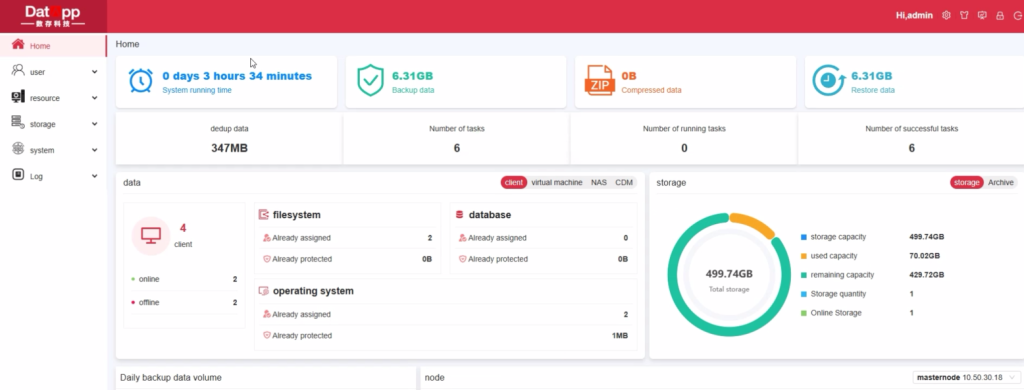1024x390 pixels.
Task: Click the green shield backup data icon
Action: tap(370, 81)
